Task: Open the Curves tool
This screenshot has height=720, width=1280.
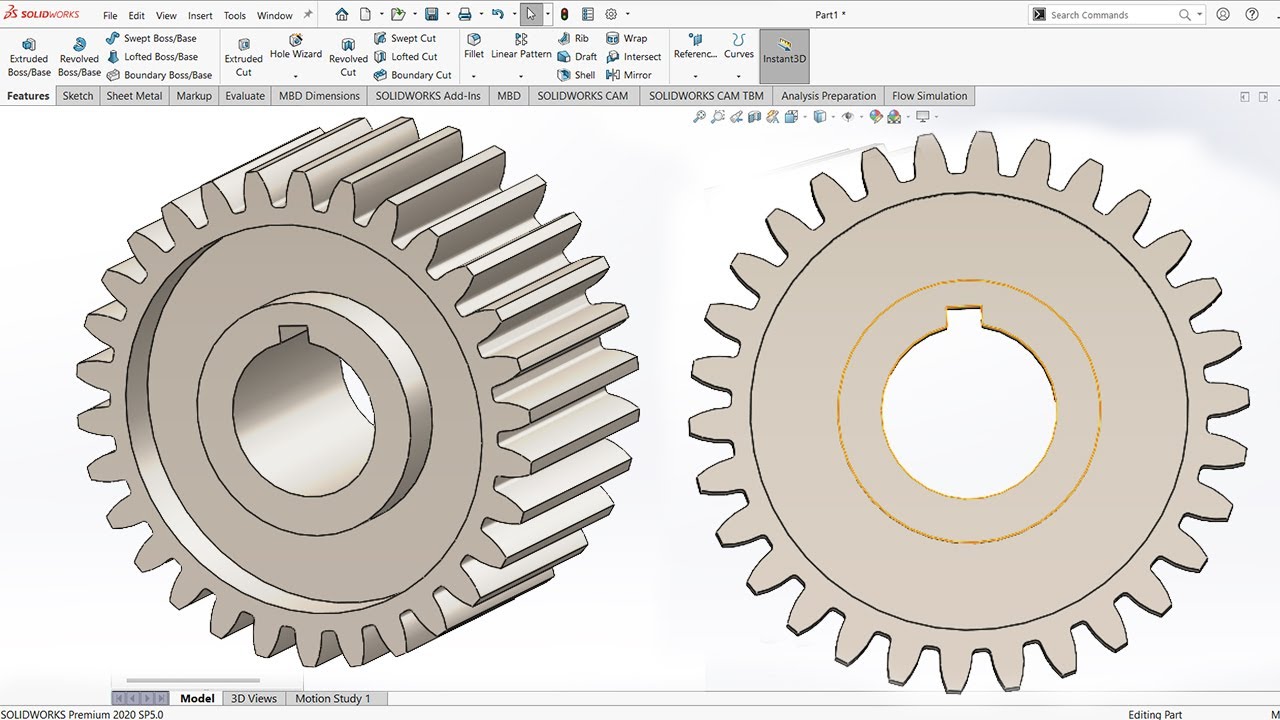Action: click(739, 47)
